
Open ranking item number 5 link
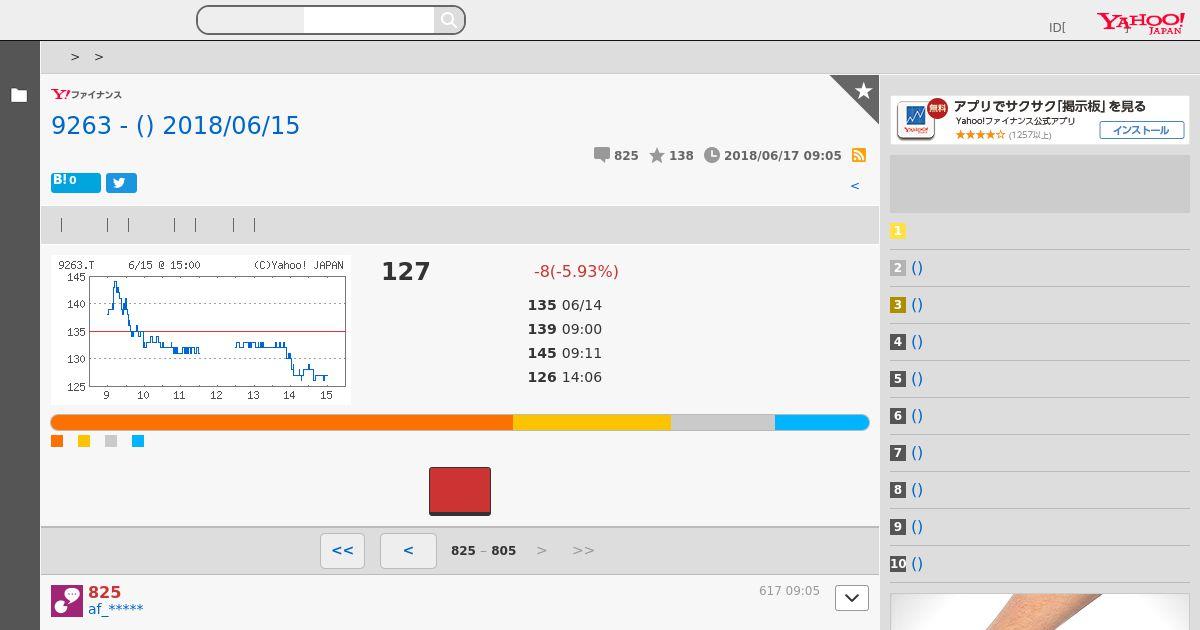(917, 379)
